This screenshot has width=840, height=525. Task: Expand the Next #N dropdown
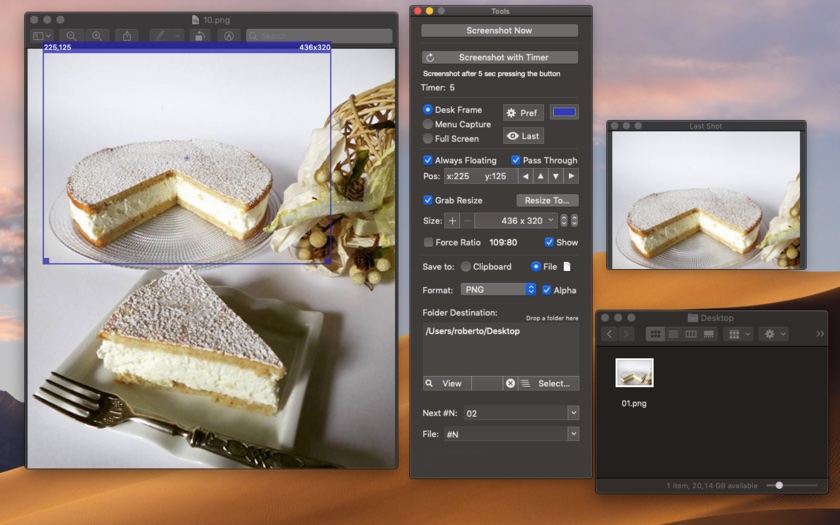coord(573,412)
